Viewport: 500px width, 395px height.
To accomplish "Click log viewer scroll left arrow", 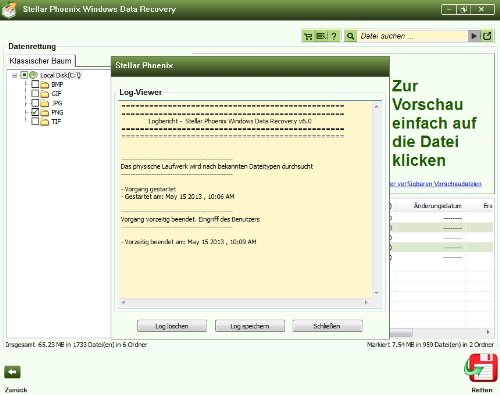I will (x=124, y=302).
